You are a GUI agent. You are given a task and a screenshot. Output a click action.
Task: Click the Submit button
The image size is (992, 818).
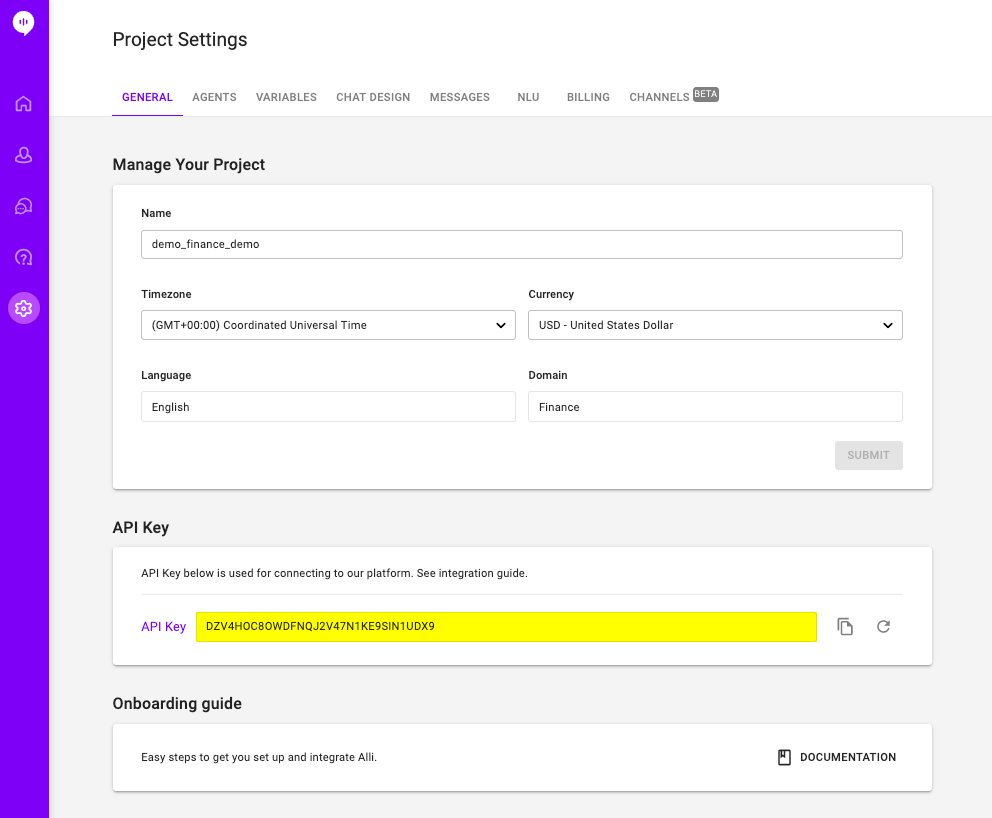point(869,455)
